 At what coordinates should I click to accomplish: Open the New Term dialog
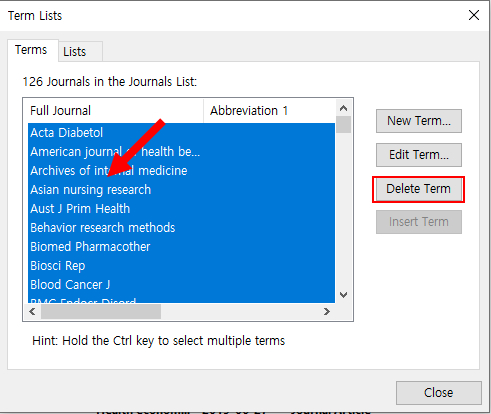(x=419, y=121)
